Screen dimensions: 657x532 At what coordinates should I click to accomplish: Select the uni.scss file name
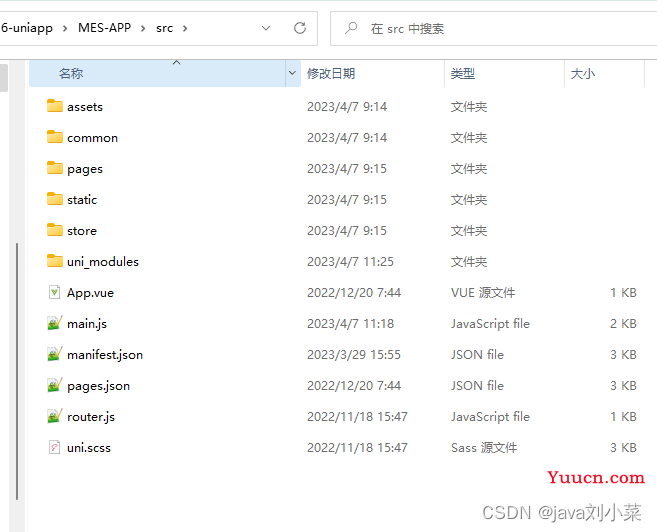pyautogui.click(x=89, y=448)
